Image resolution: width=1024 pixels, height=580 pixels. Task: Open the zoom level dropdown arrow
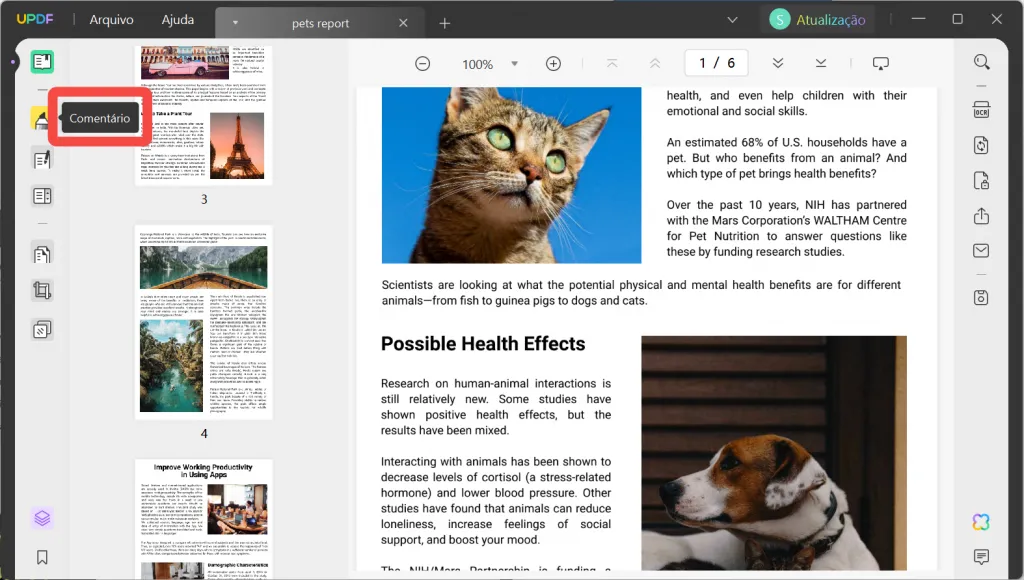515,64
